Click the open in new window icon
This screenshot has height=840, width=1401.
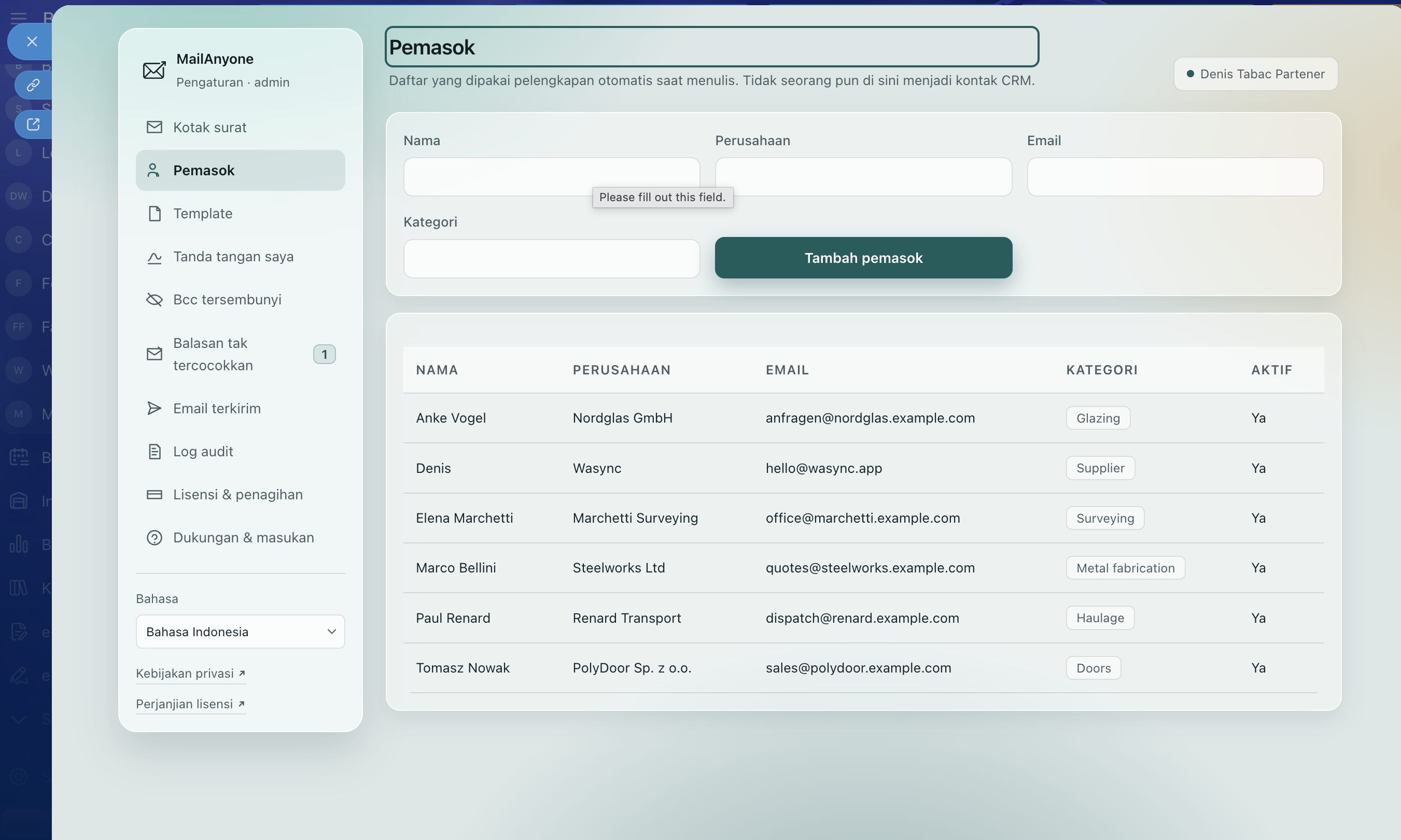[33, 124]
